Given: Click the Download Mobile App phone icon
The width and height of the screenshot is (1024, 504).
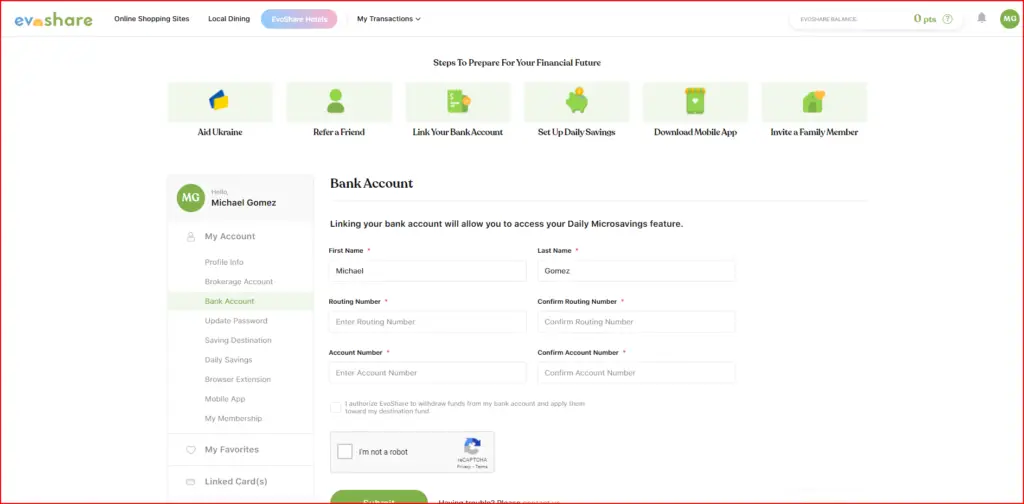Looking at the screenshot, I should click(696, 101).
